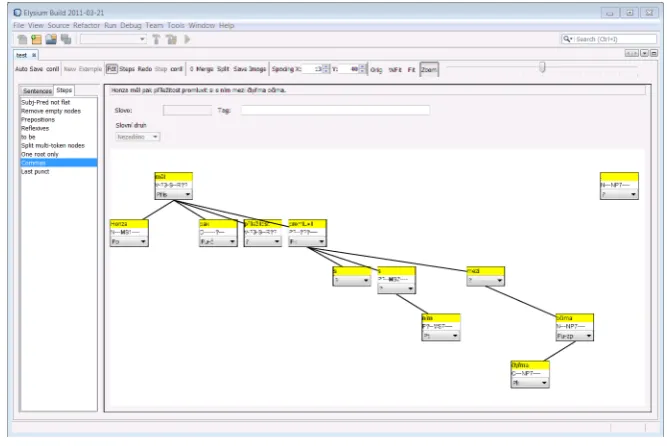Select the 'Reflexives' step
Screen dimensions: 667x446
tap(59, 129)
